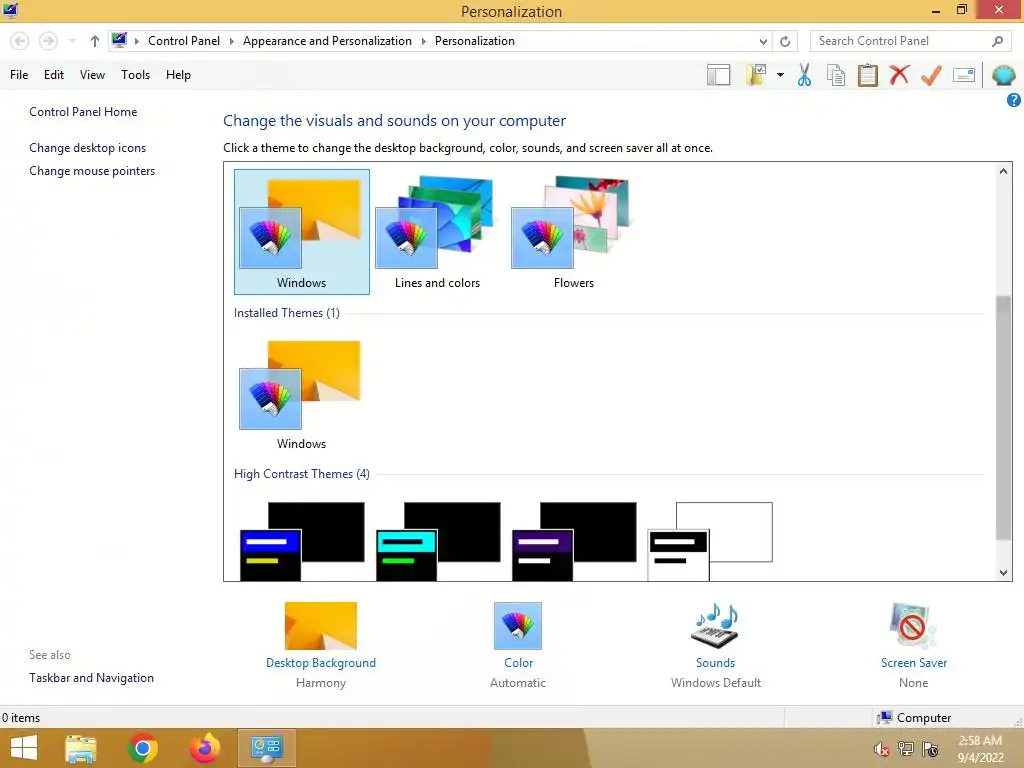Click the network tray icon

pyautogui.click(x=905, y=749)
